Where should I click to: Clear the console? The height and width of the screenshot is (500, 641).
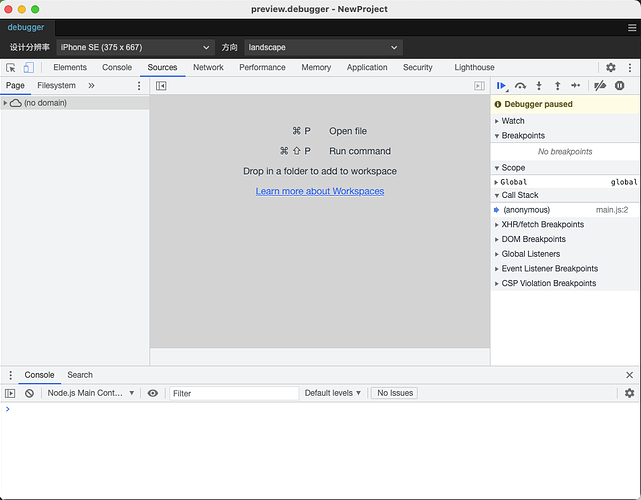coord(29,393)
